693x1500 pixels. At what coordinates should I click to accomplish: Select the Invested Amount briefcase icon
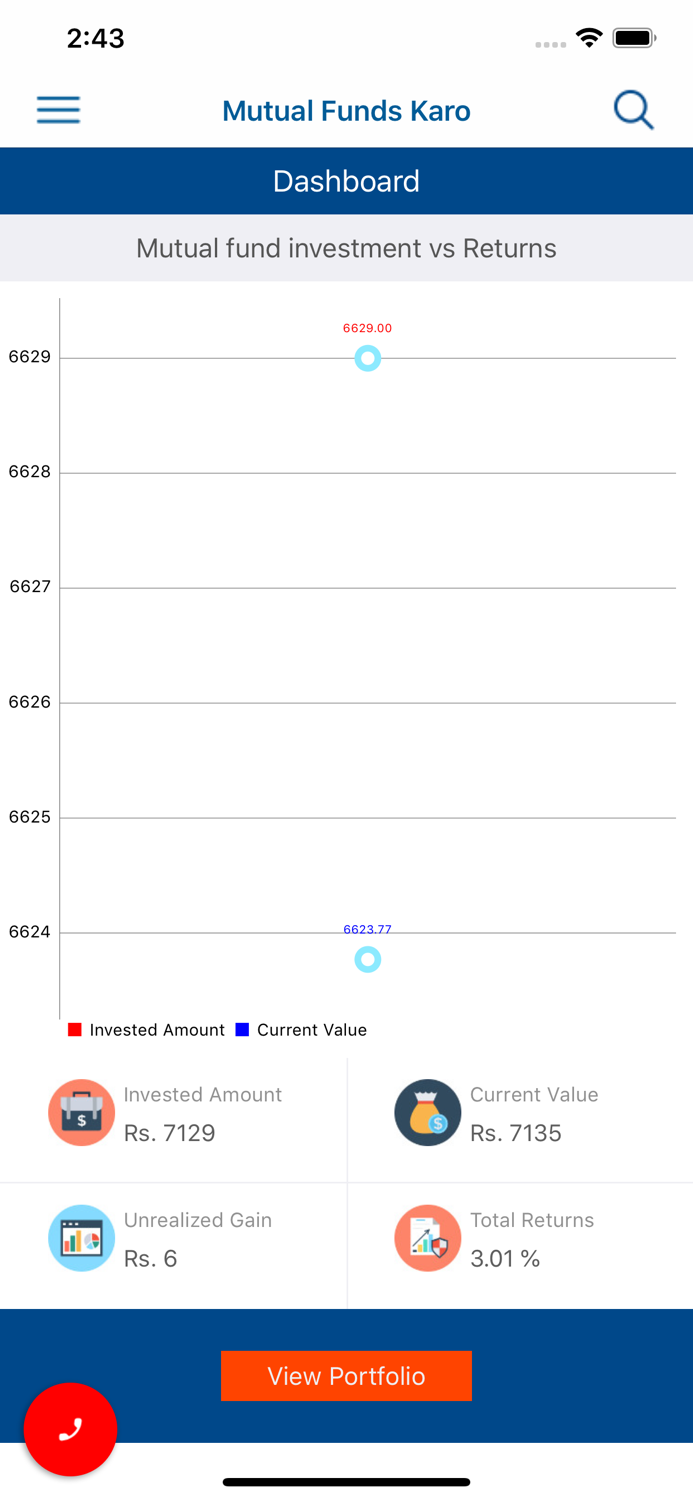(81, 1112)
